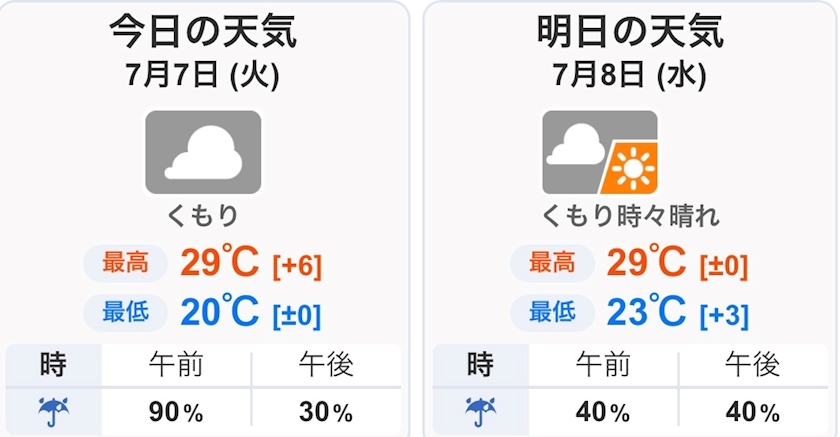Click tomorrow's 最高 temperature badge
Viewport: 840px width, 437px height.
(x=553, y=263)
